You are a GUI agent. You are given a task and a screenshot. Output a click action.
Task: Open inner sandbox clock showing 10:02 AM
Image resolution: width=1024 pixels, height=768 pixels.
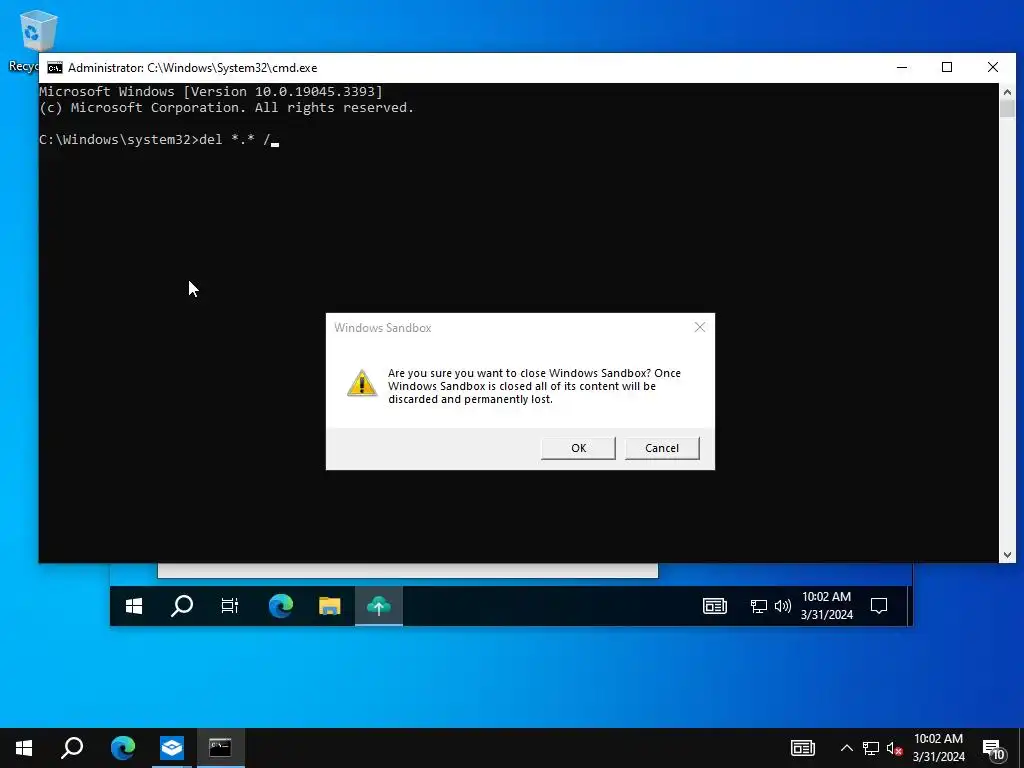click(827, 605)
